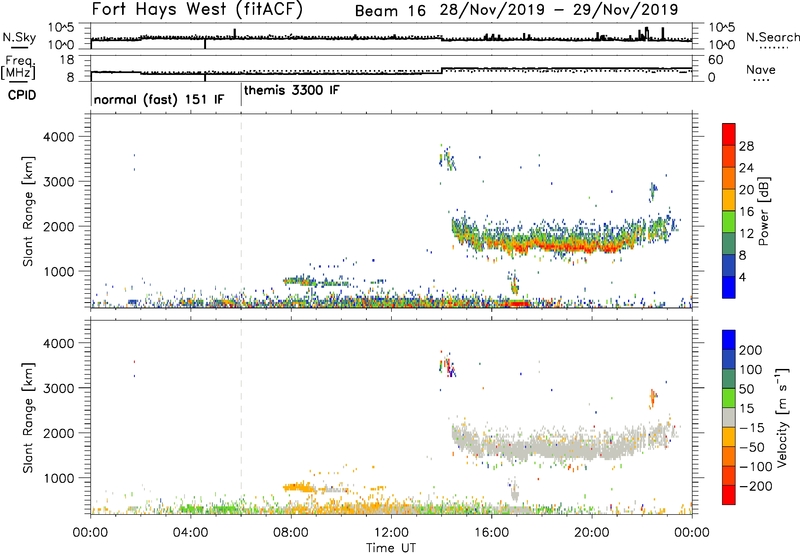
Task: Click the '08:00' time tick label
Action: pos(291,533)
